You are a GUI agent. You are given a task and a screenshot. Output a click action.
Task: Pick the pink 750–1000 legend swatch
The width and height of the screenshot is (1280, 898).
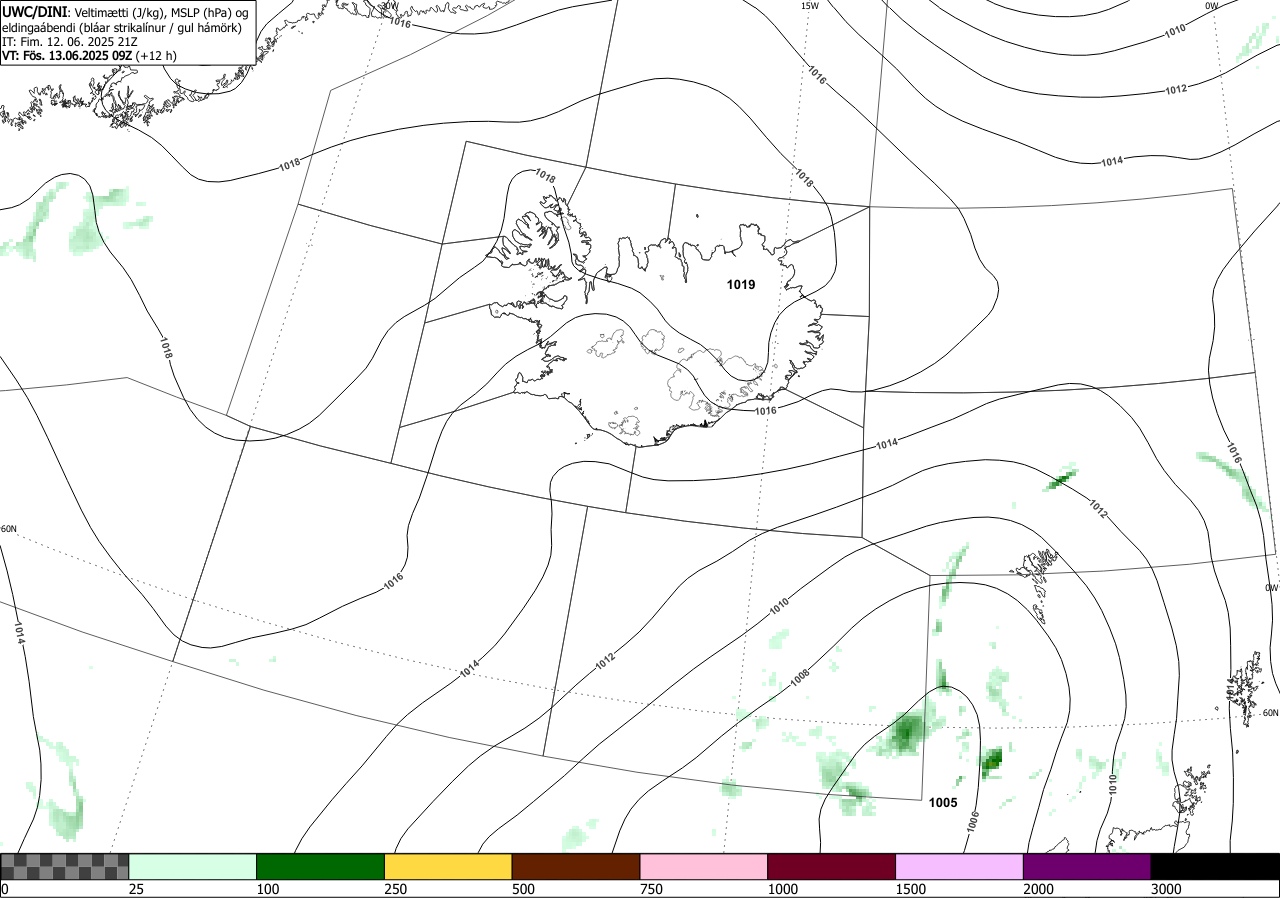pyautogui.click(x=704, y=866)
